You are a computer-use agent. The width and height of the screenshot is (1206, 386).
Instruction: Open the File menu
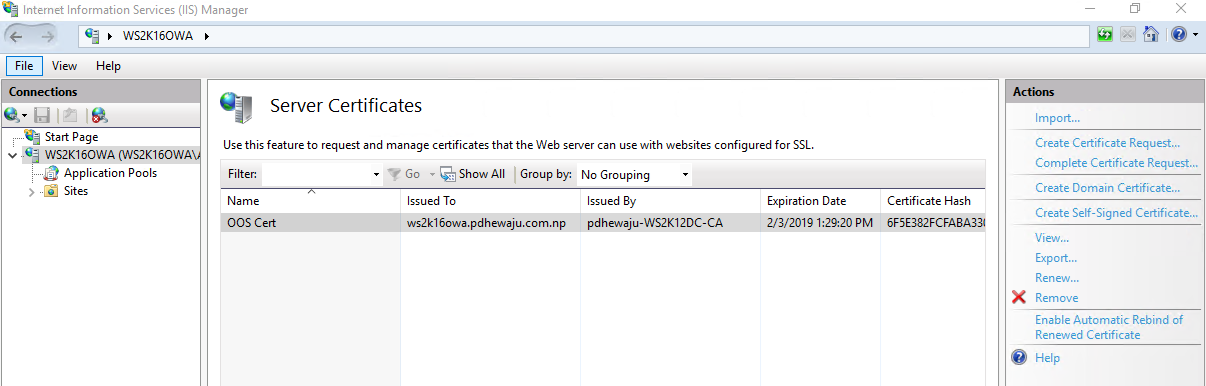pos(24,66)
